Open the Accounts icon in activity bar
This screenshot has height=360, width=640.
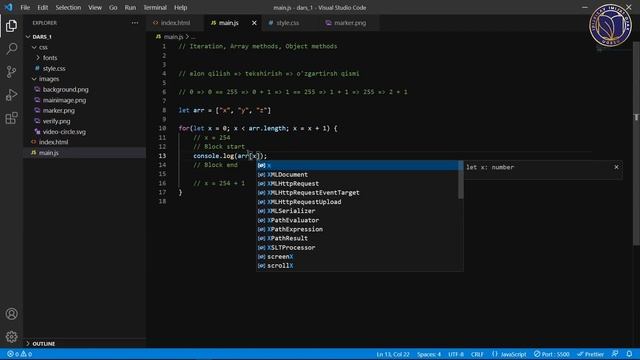(x=11, y=314)
